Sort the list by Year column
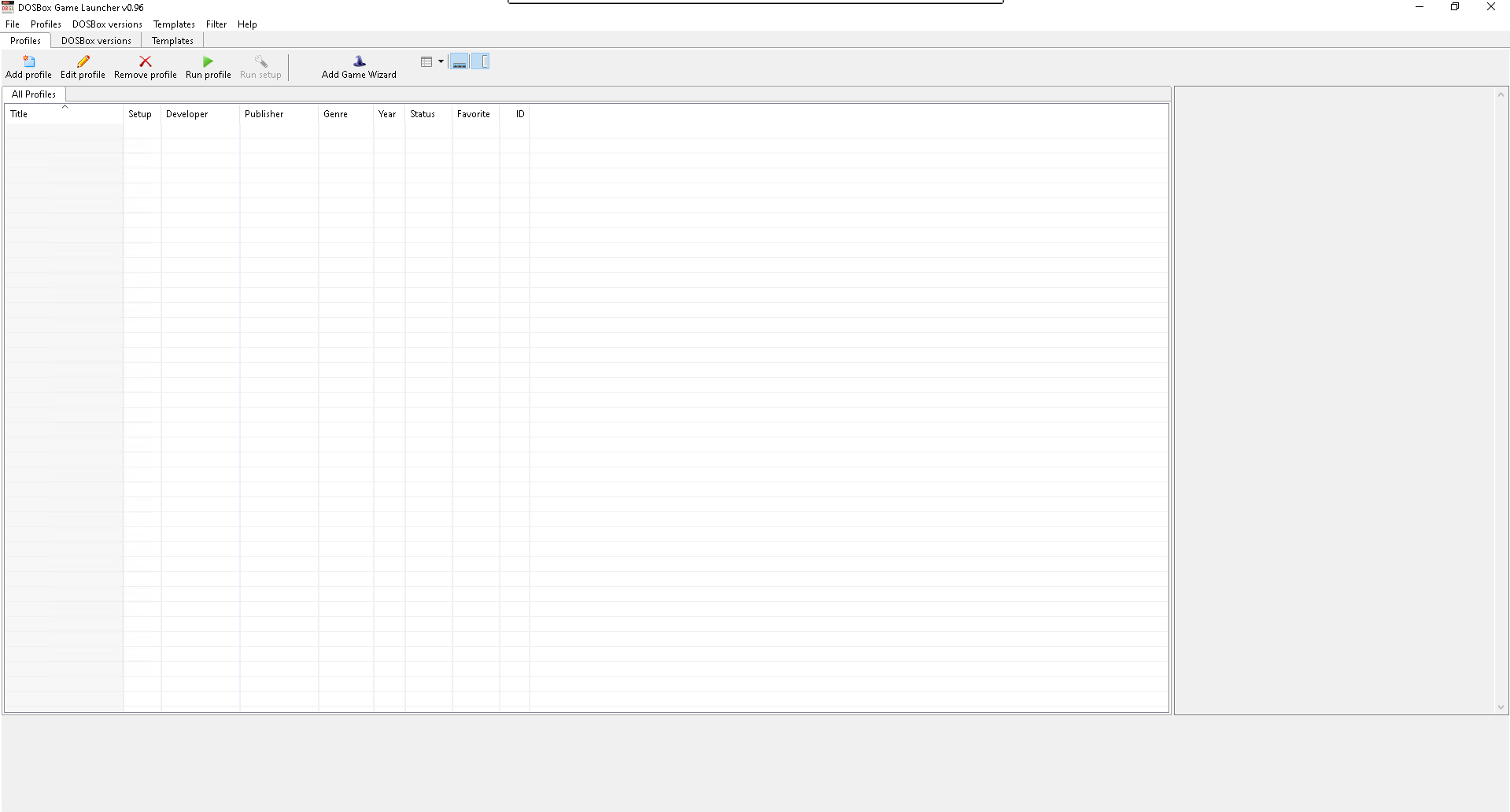Image resolution: width=1510 pixels, height=812 pixels. (387, 114)
